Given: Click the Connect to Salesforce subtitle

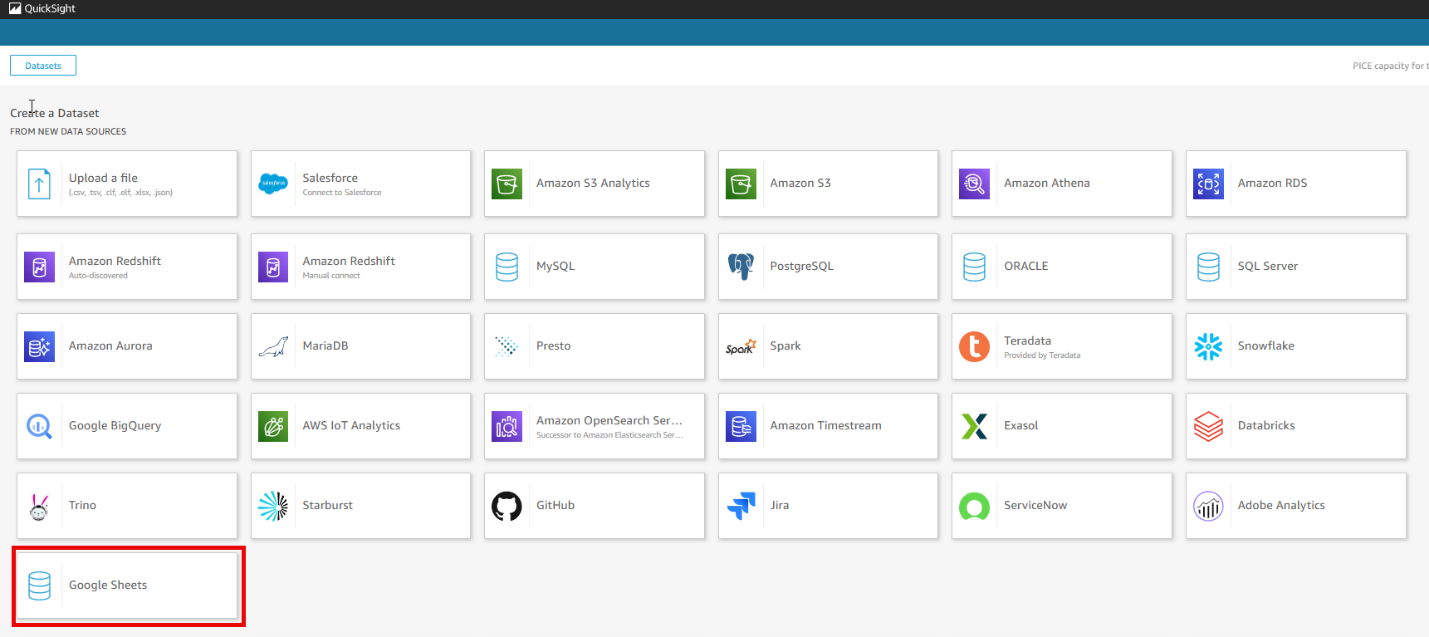Looking at the screenshot, I should 342,192.
